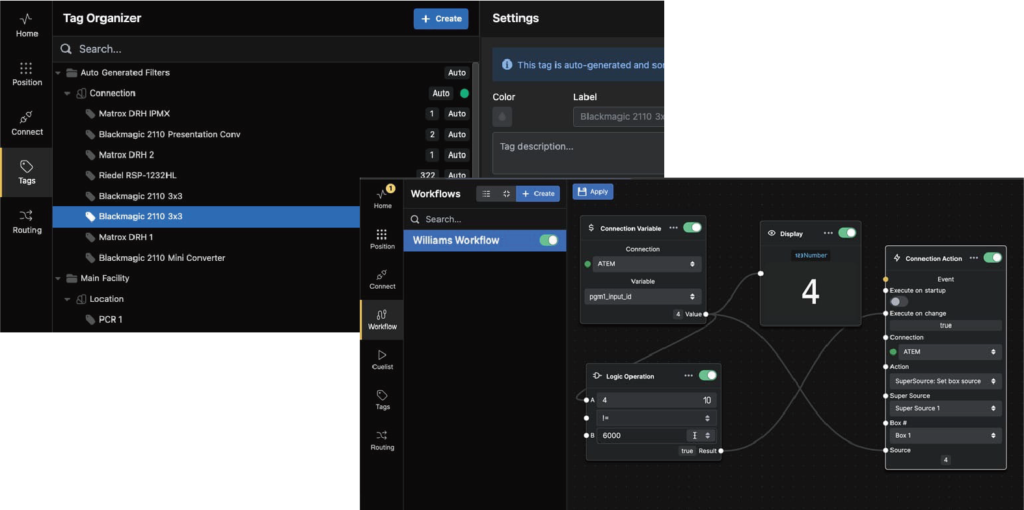Image resolution: width=1024 pixels, height=510 pixels.
Task: Open the Connection Variable node options menu
Action: pos(673,228)
